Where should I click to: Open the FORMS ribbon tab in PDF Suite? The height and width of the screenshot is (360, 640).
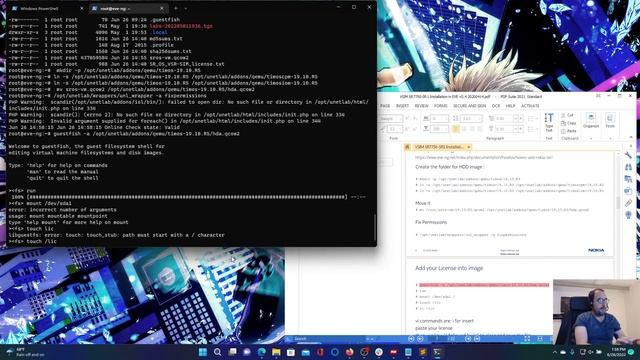440,106
